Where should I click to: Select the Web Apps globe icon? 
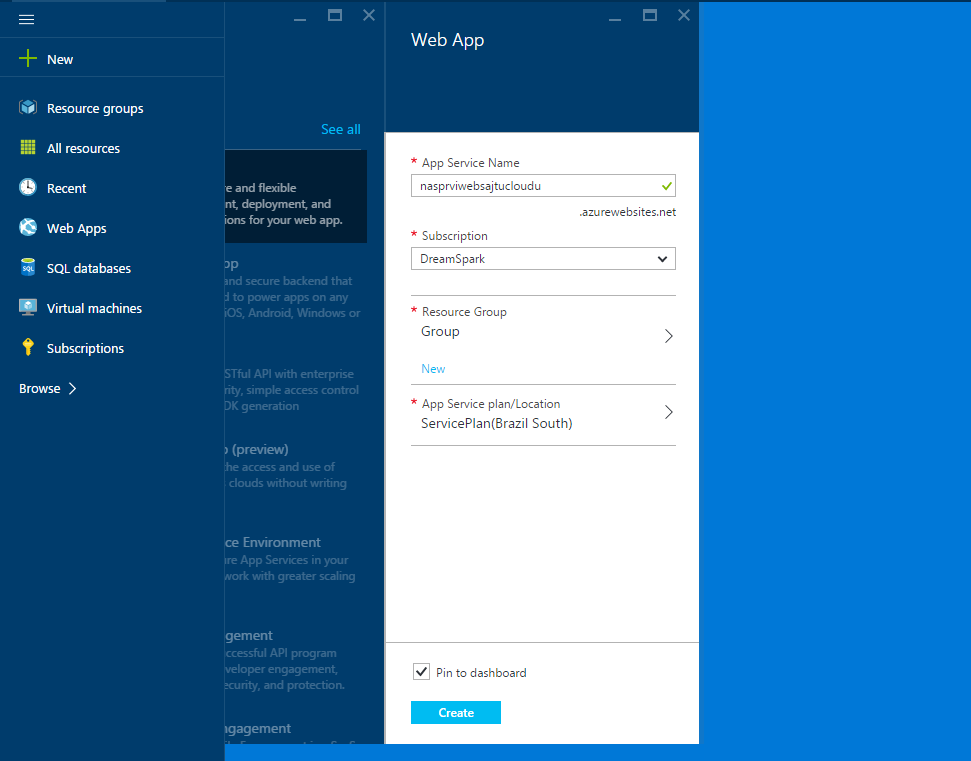[28, 227]
